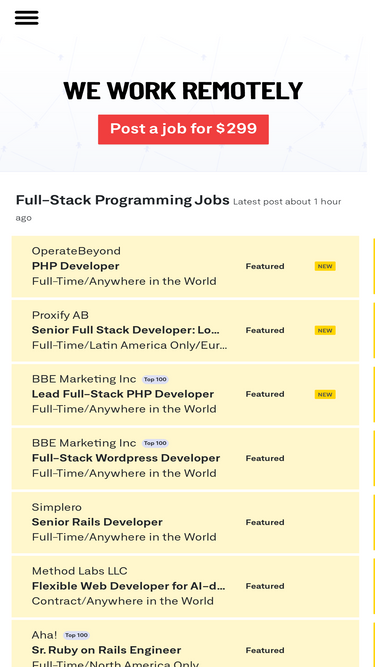Click the Top 100 badge on the Lead Full-Stack PHP listing

click(155, 379)
